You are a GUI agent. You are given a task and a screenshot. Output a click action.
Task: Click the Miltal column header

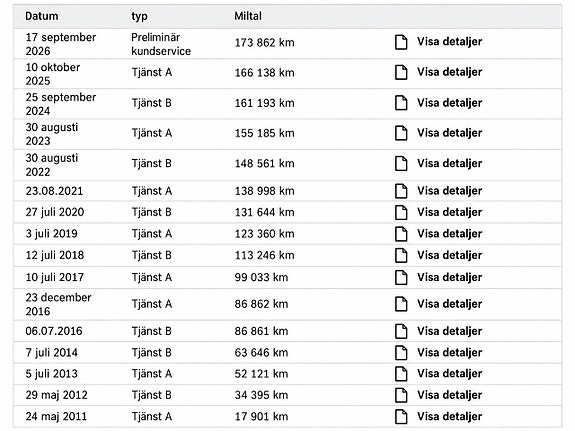point(248,16)
